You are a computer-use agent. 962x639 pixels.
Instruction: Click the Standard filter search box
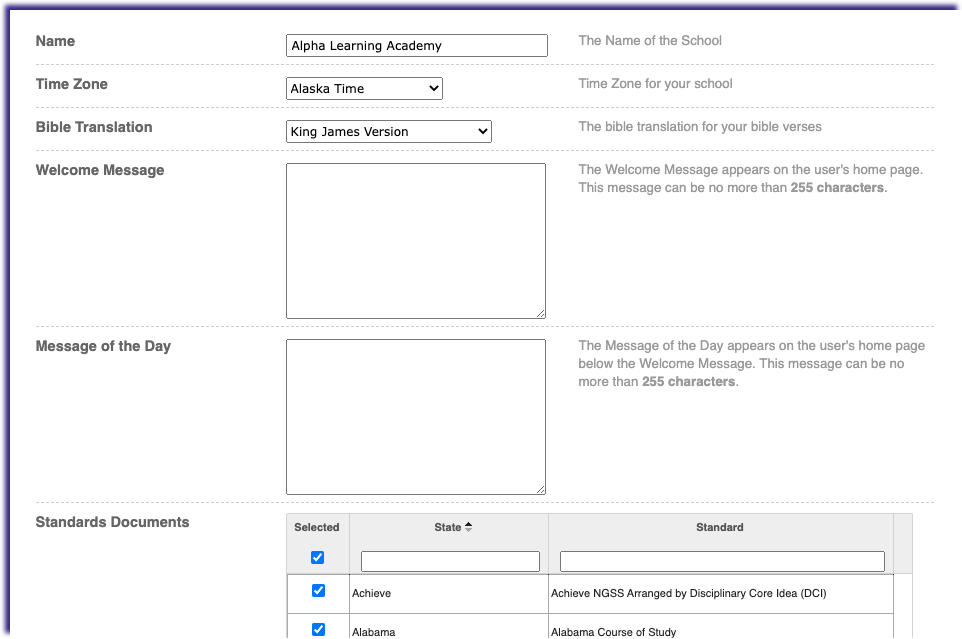coord(721,561)
